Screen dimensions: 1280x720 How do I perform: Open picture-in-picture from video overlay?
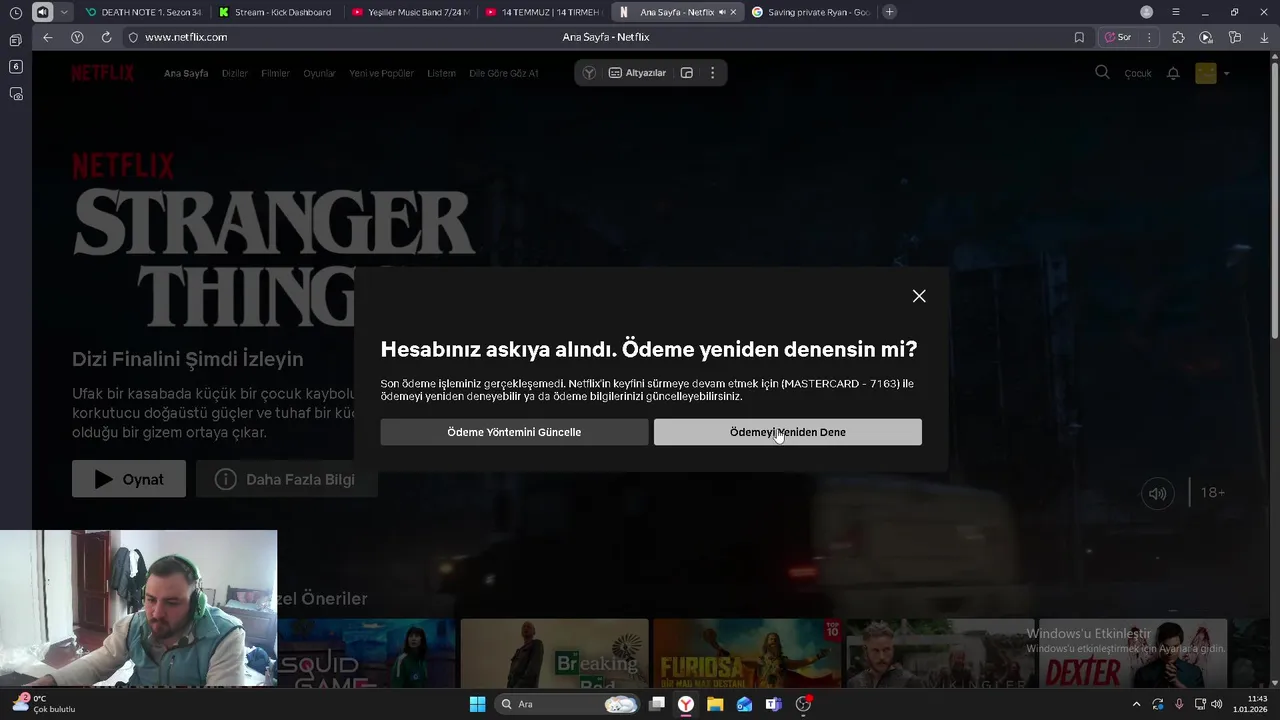click(x=687, y=73)
